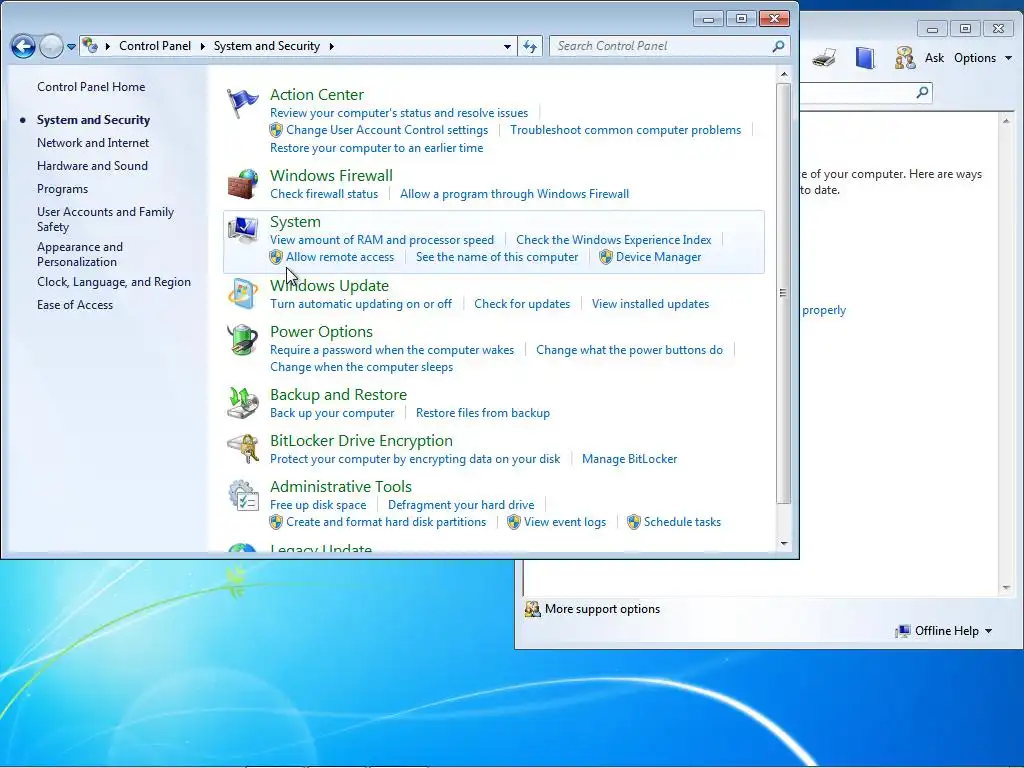Image resolution: width=1024 pixels, height=768 pixels.
Task: Click the Administrative Tools gear icon
Action: 242,495
